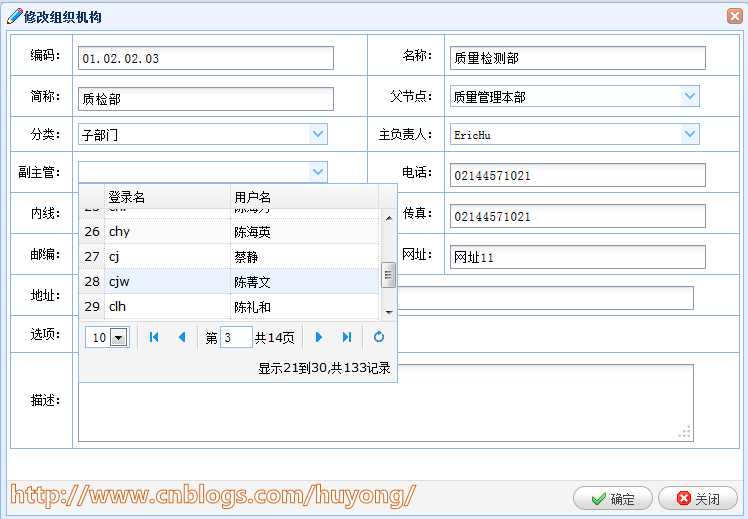The height and width of the screenshot is (519, 748).
Task: Click the grid scrollbar down arrow
Action: coord(388,312)
